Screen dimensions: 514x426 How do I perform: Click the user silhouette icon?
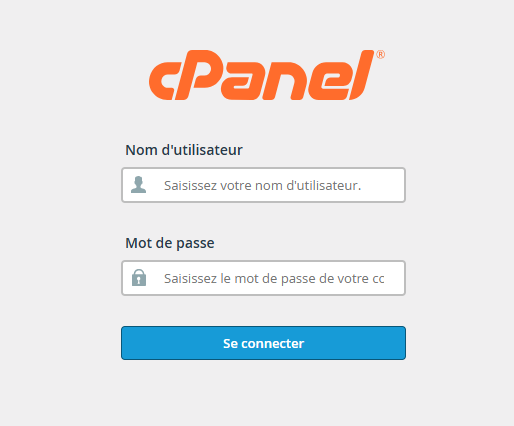pyautogui.click(x=138, y=185)
